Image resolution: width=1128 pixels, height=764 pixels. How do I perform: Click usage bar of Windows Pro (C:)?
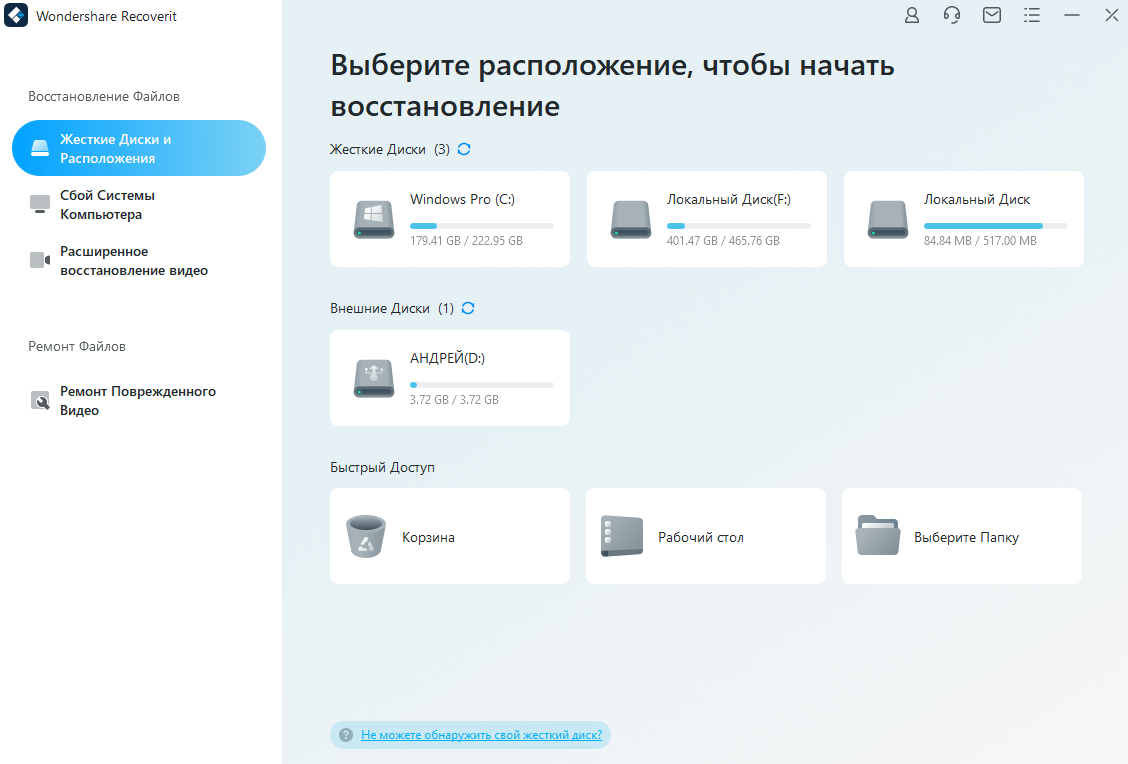point(482,226)
